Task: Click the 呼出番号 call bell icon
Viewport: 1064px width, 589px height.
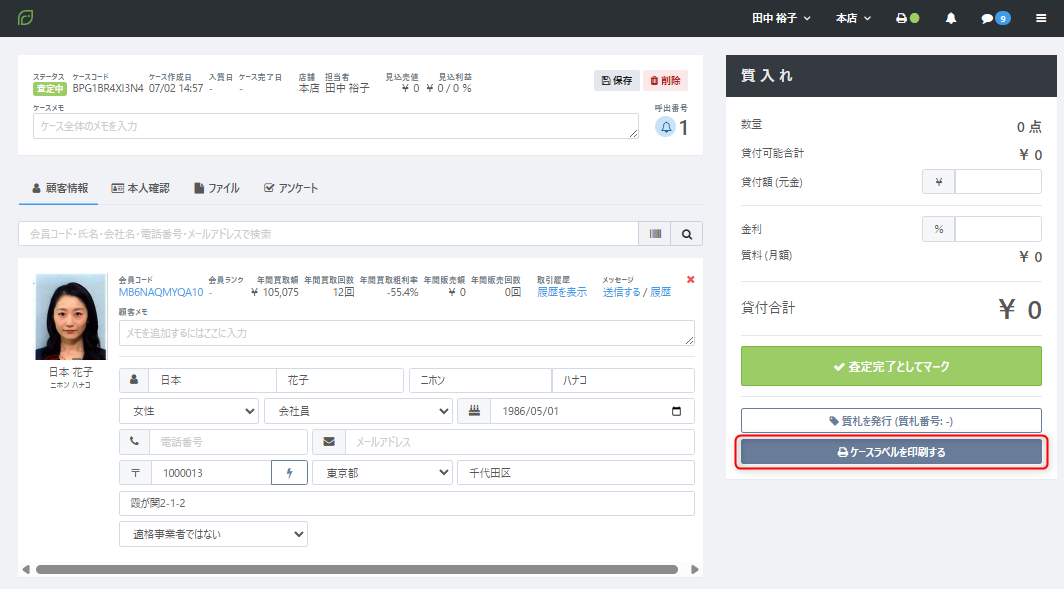Action: [x=666, y=127]
